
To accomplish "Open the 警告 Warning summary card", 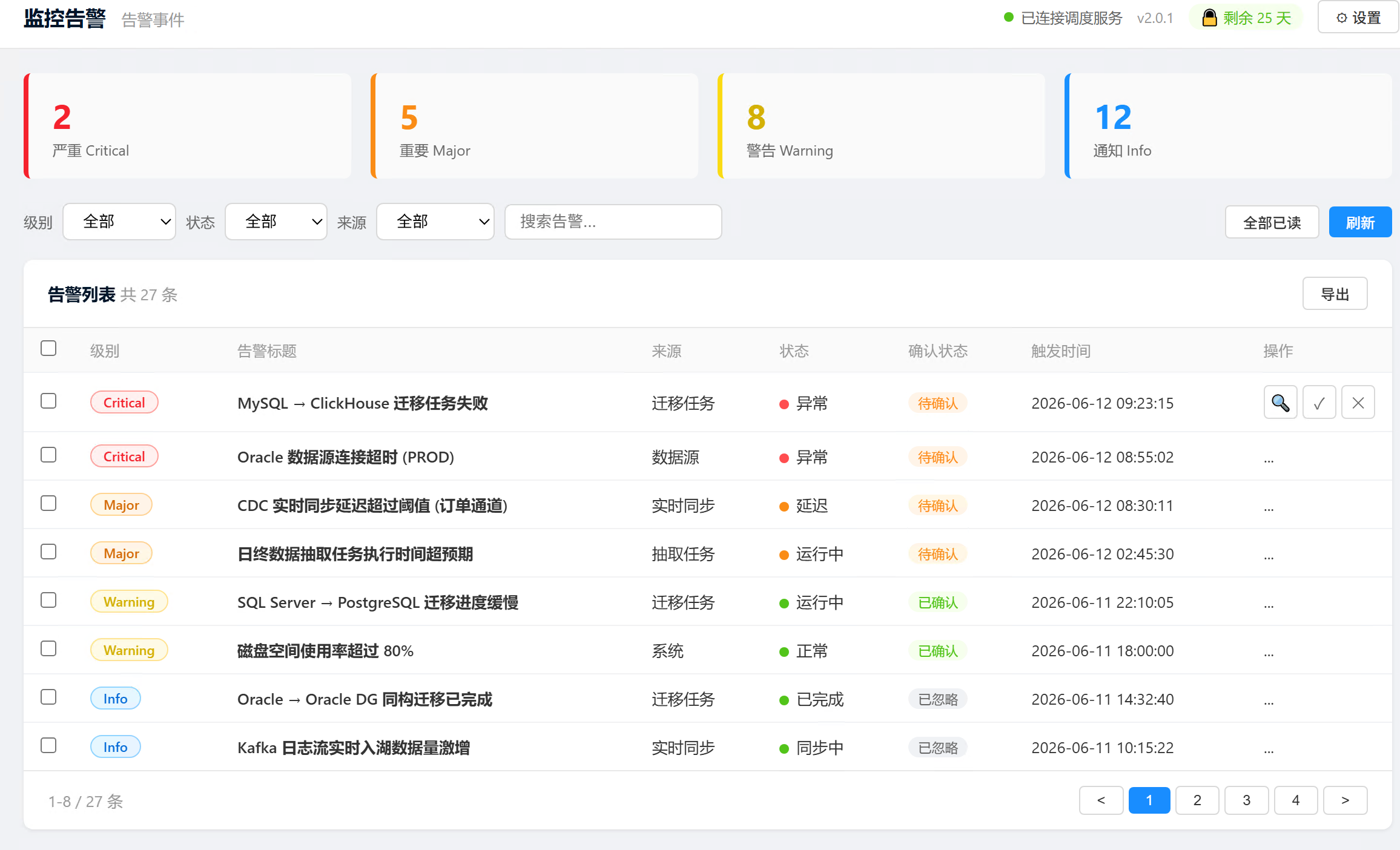I will [882, 126].
